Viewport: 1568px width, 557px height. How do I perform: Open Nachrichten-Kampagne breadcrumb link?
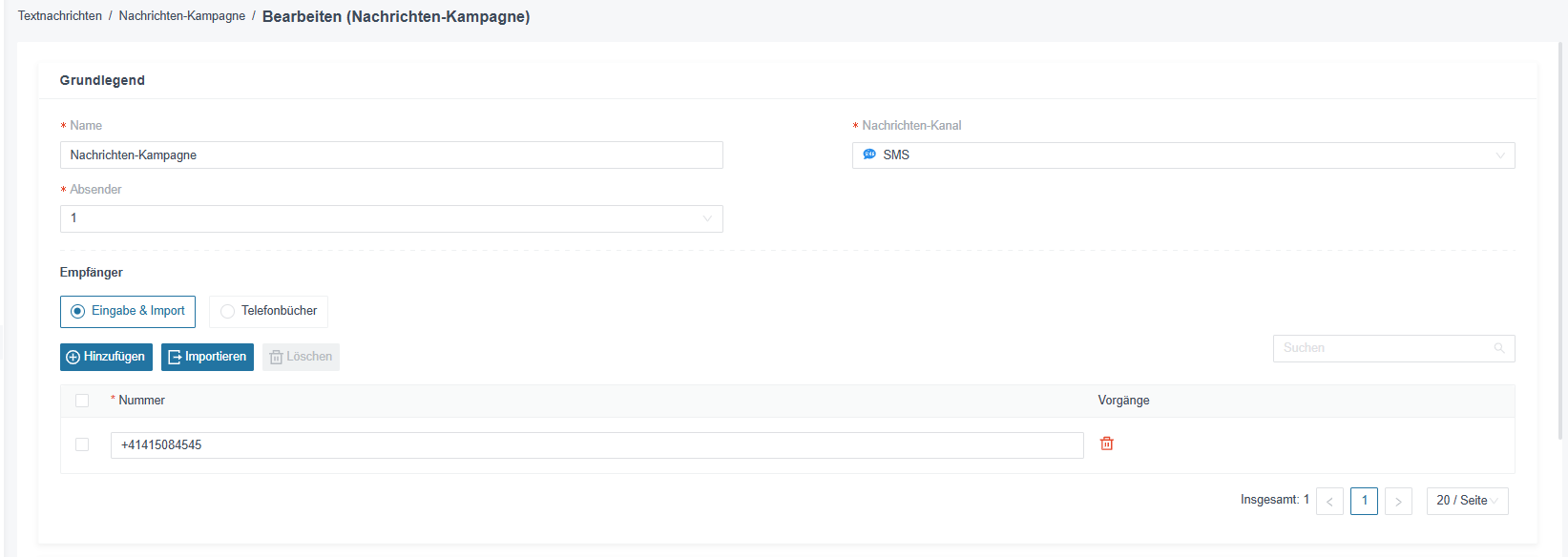[182, 16]
